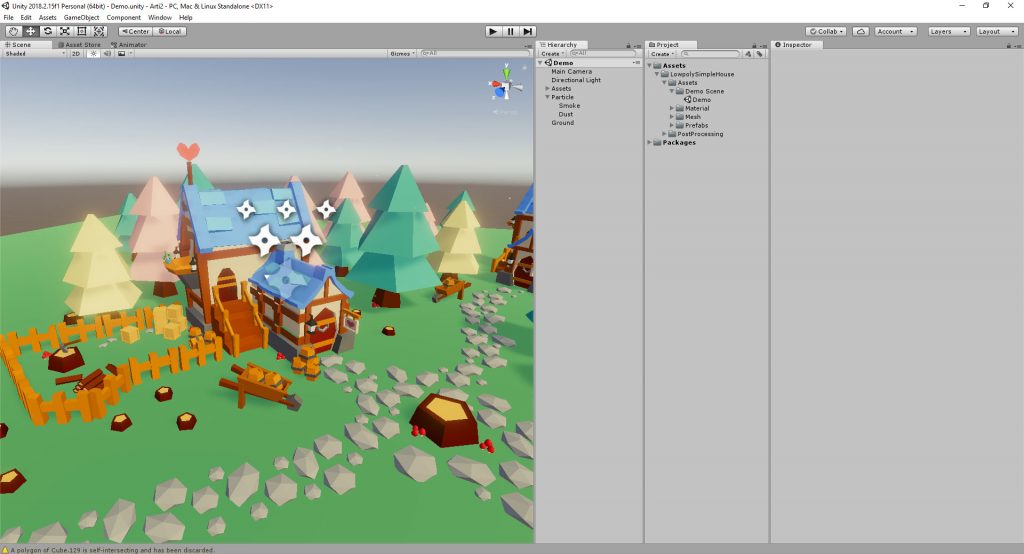1024x554 pixels.
Task: Expand the Assets object in Hierarchy
Action: pos(547,88)
